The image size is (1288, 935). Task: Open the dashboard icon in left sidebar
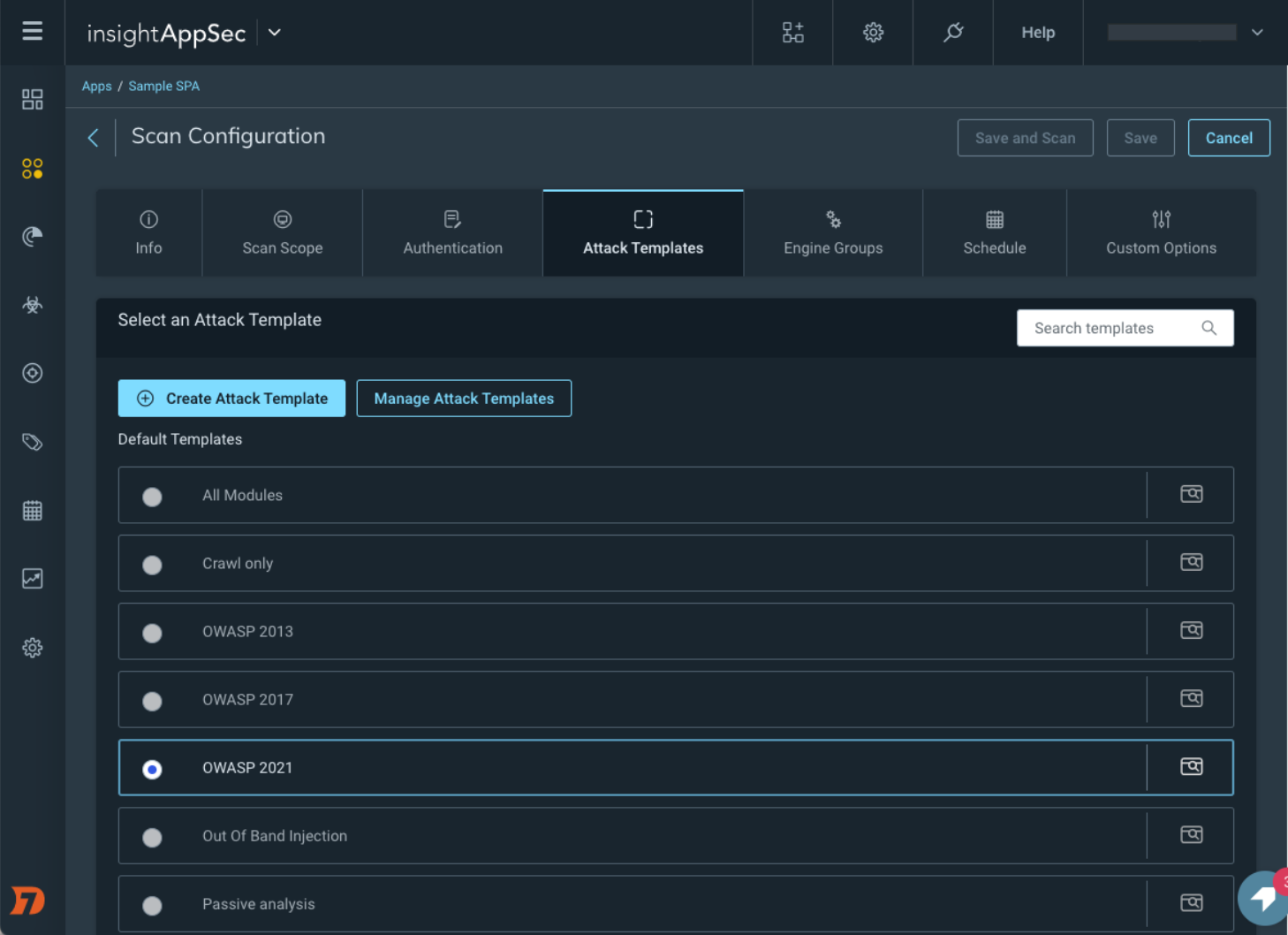pos(33,99)
